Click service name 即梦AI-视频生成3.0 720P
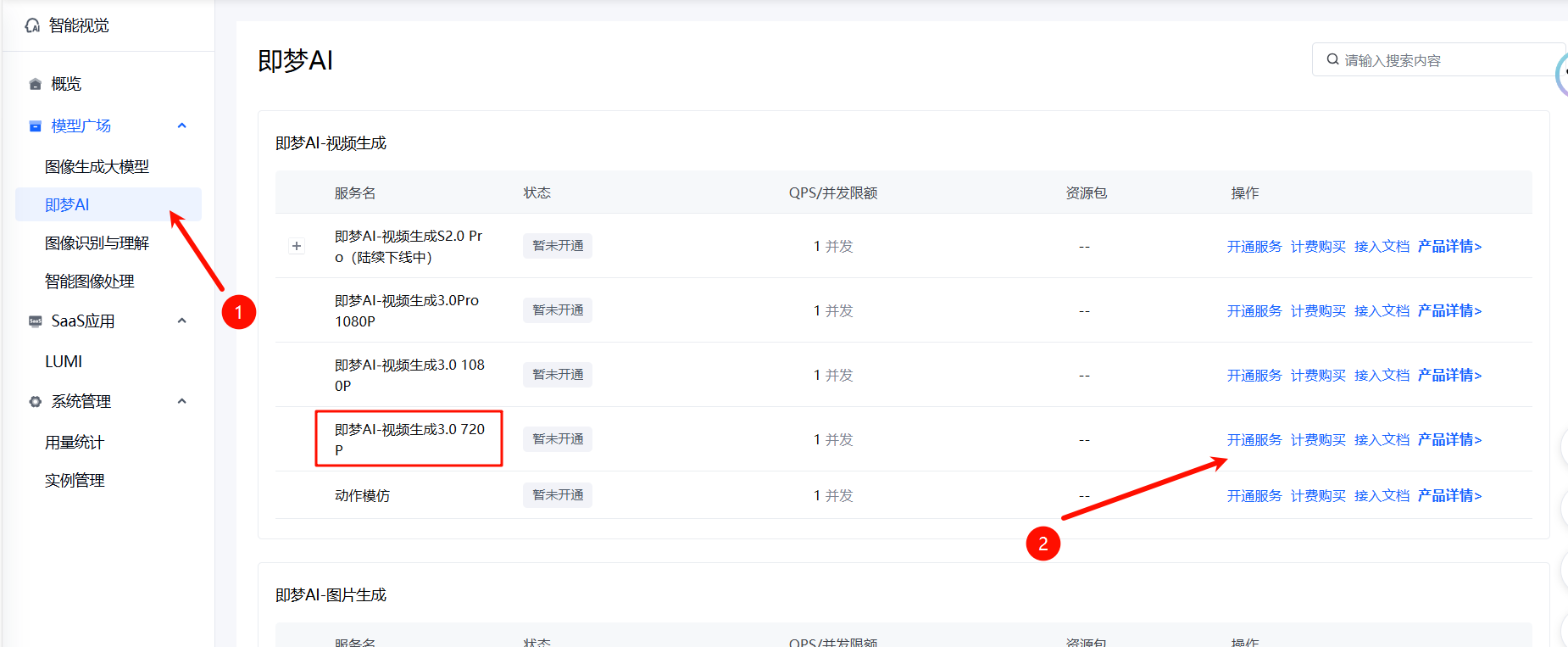 click(409, 439)
